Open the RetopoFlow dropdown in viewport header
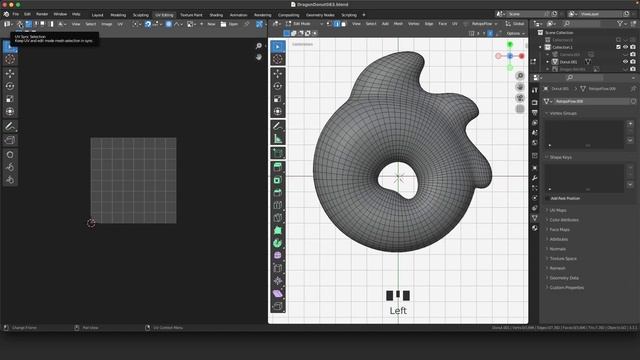This screenshot has width=640, height=360. (x=484, y=24)
